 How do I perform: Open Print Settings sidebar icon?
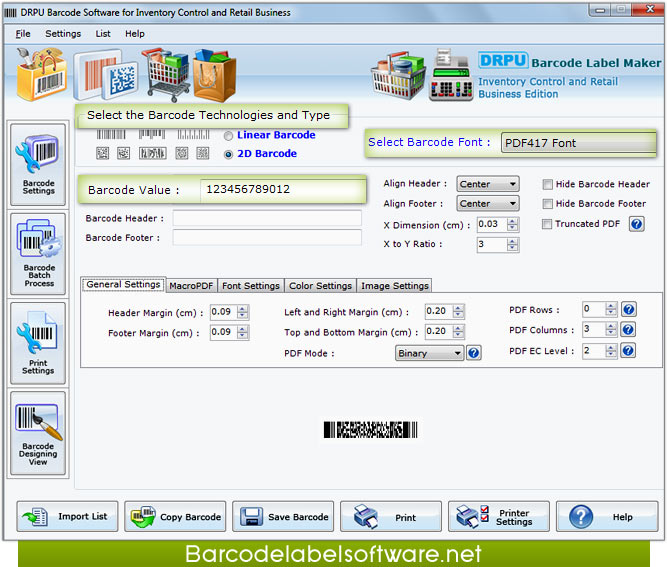(x=38, y=343)
